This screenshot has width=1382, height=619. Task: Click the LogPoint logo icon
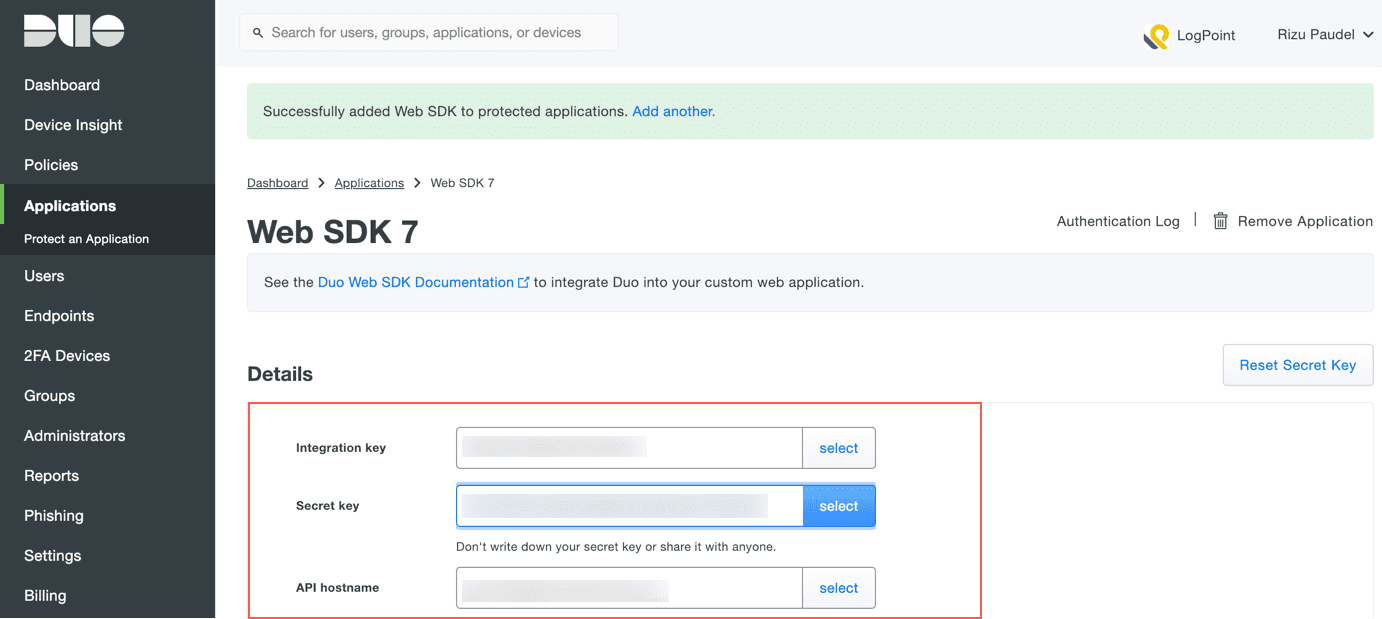[x=1156, y=36]
